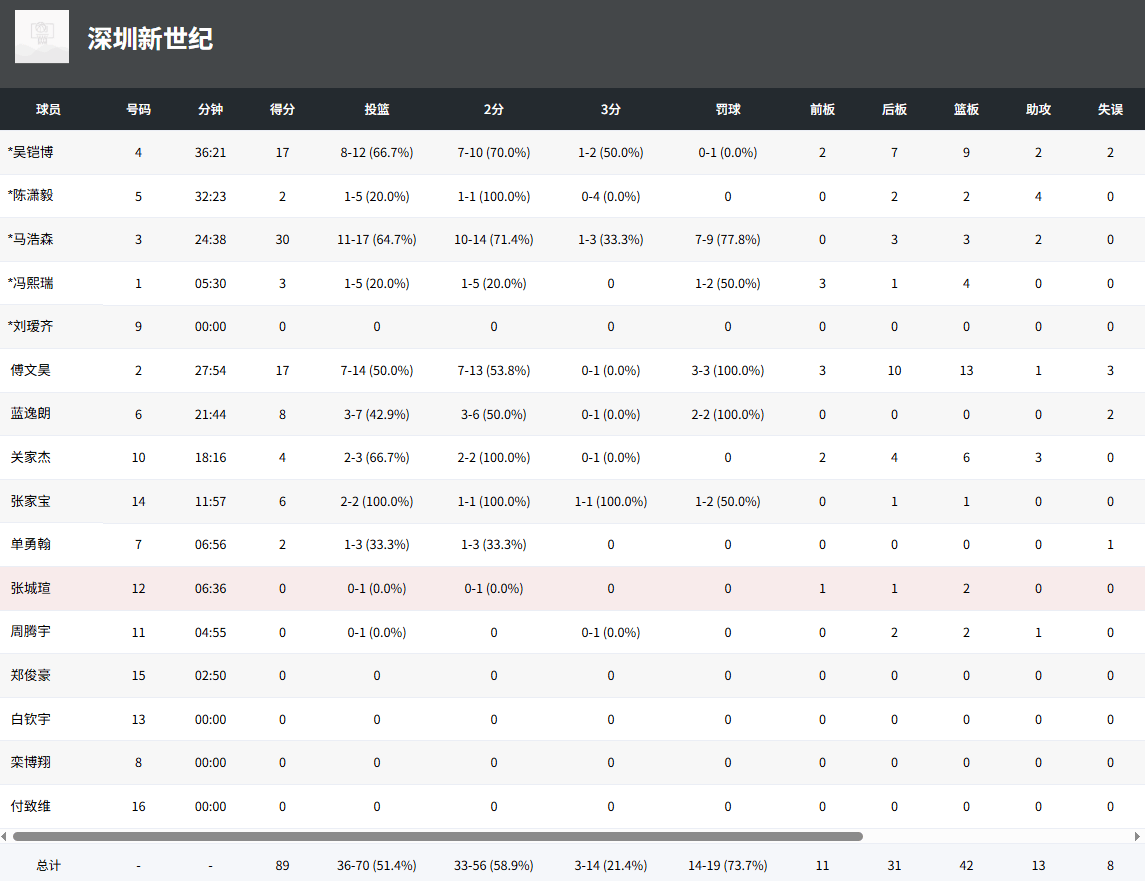Click the 2分 column header
The width and height of the screenshot is (1145, 881).
click(x=494, y=110)
